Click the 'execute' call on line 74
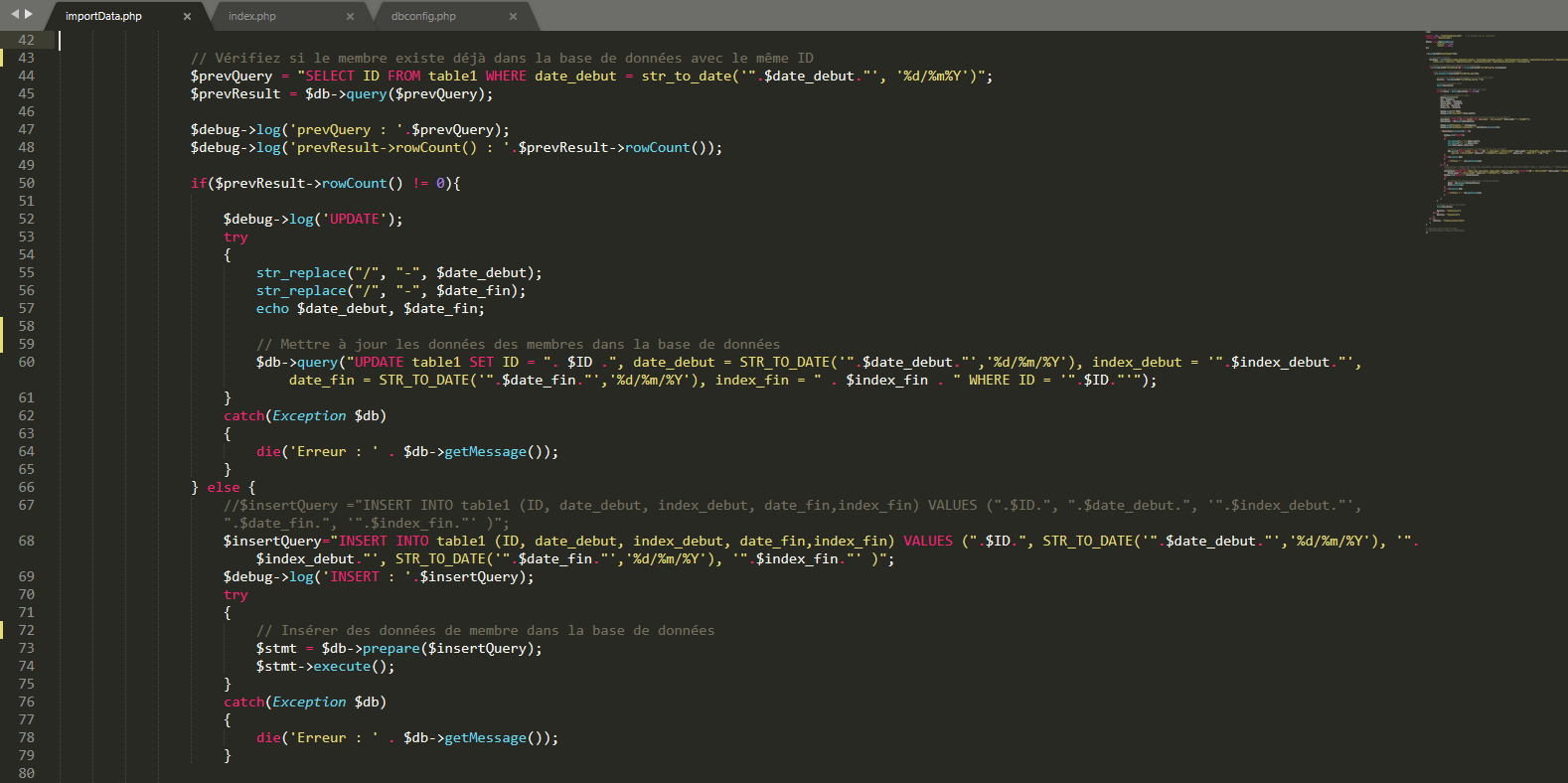The width and height of the screenshot is (1568, 783). coord(341,667)
